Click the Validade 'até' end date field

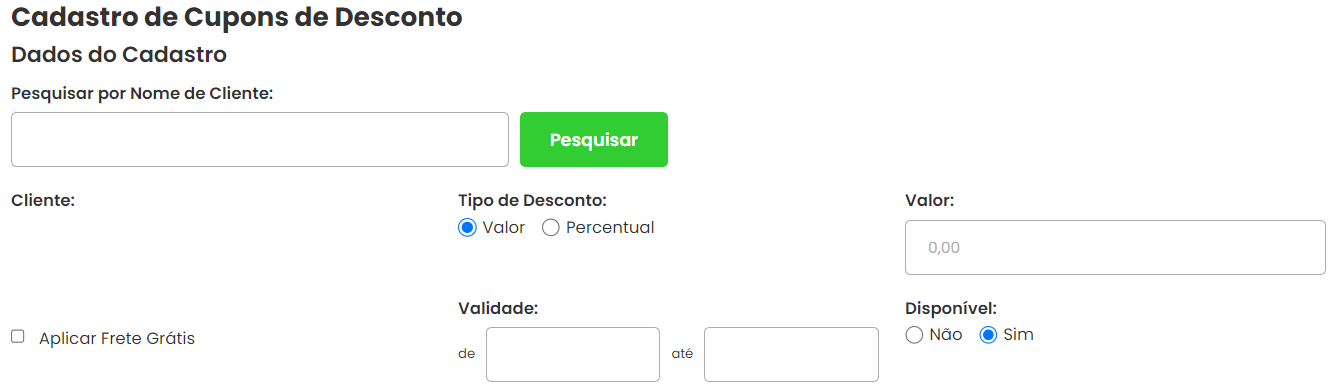click(791, 354)
